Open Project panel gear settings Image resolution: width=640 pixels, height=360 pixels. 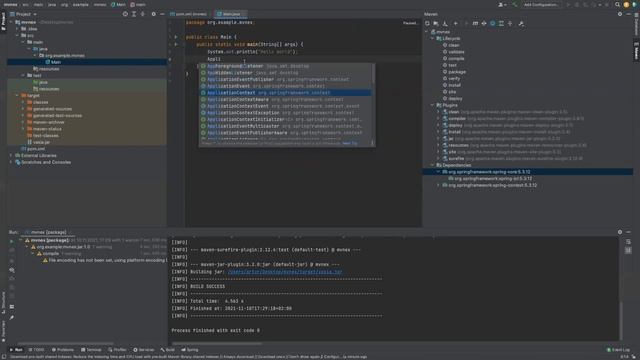(153, 14)
